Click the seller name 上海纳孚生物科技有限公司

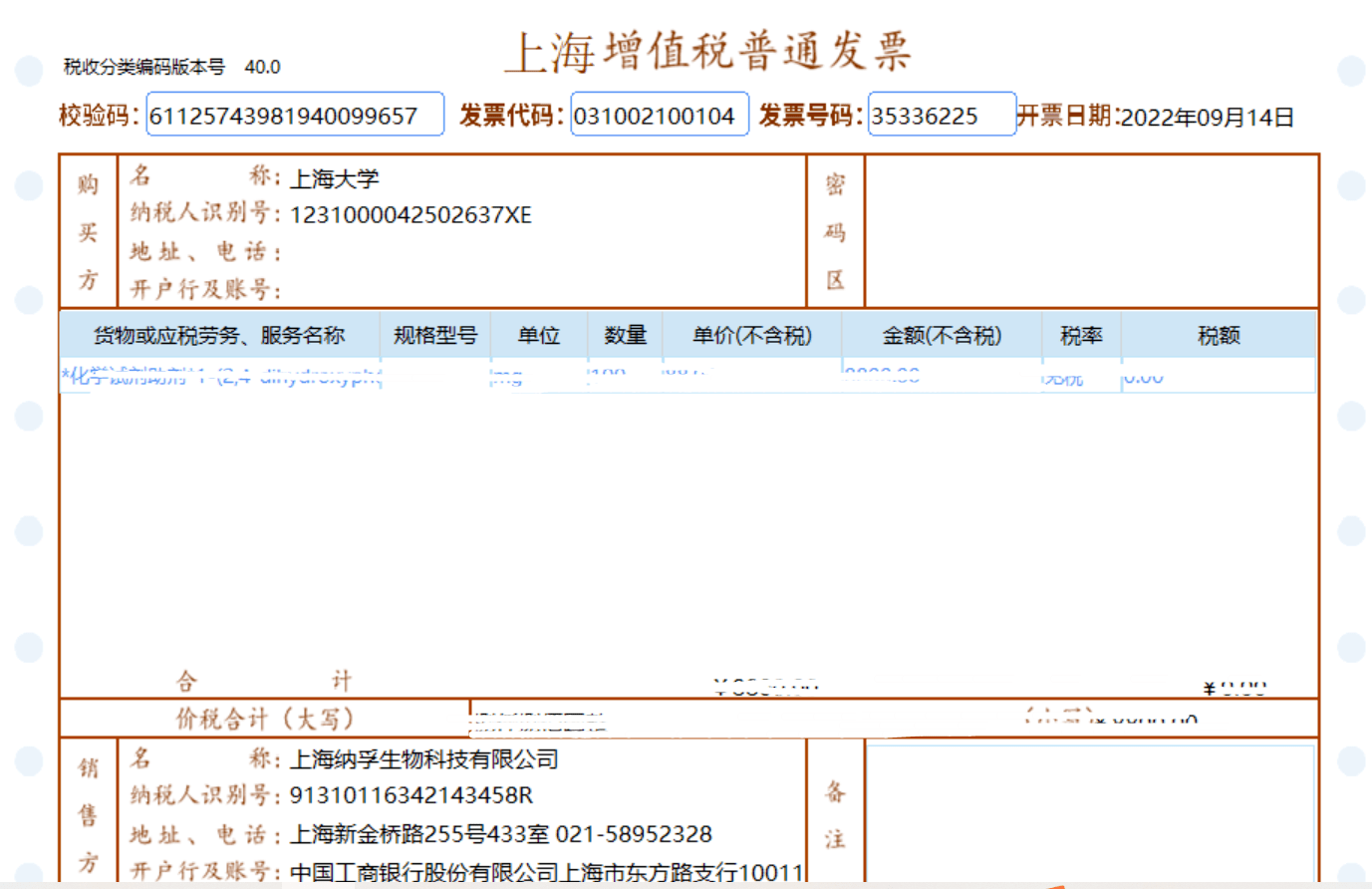click(x=423, y=759)
